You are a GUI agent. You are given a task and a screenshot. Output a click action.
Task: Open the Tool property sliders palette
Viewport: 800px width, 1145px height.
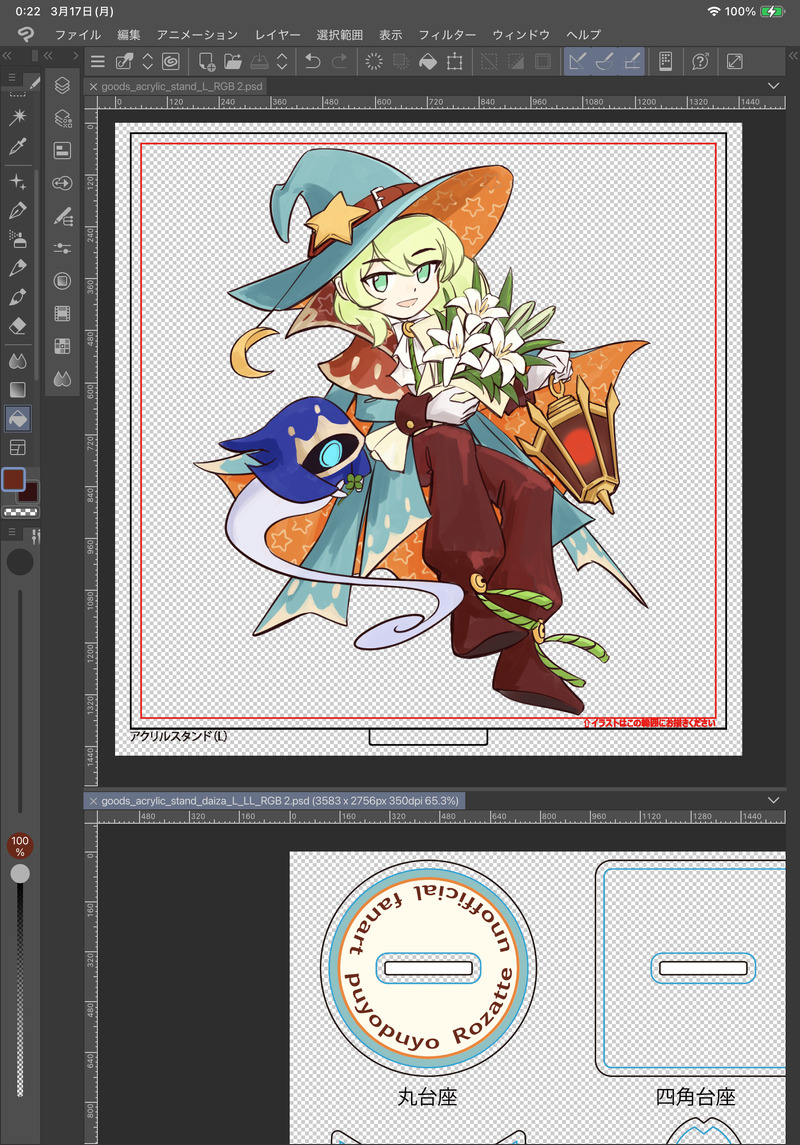(62, 248)
